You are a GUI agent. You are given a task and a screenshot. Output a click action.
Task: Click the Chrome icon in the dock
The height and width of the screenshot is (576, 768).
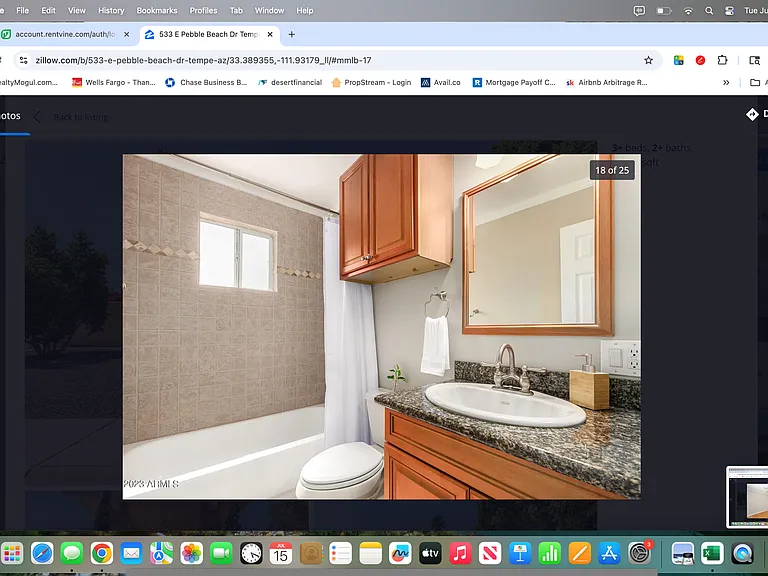point(102,554)
